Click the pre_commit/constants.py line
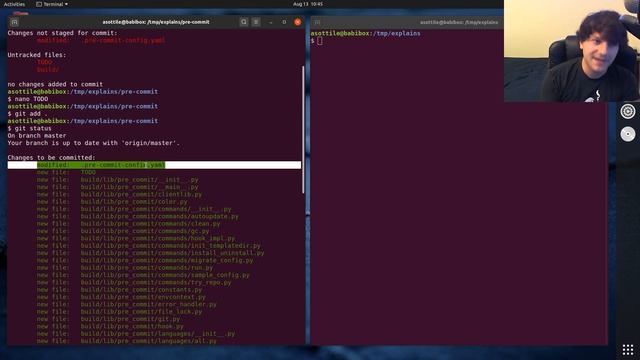 120,290
